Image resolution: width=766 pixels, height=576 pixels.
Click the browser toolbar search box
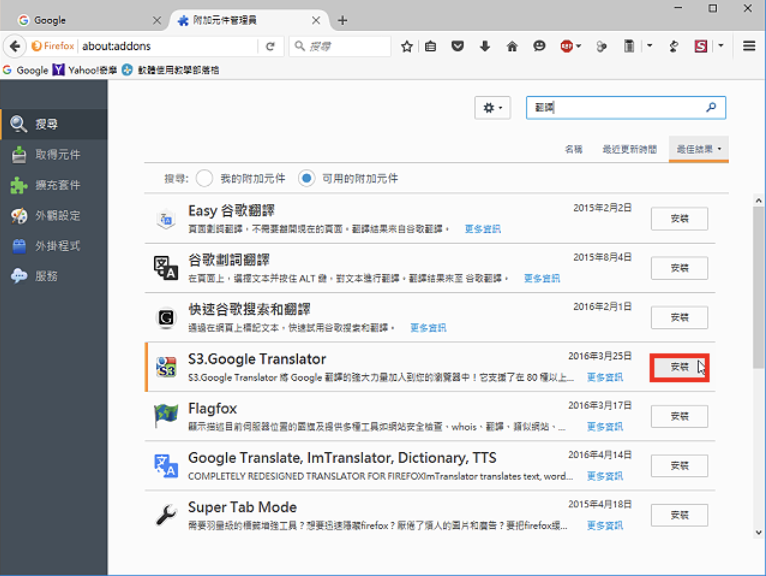pos(340,46)
